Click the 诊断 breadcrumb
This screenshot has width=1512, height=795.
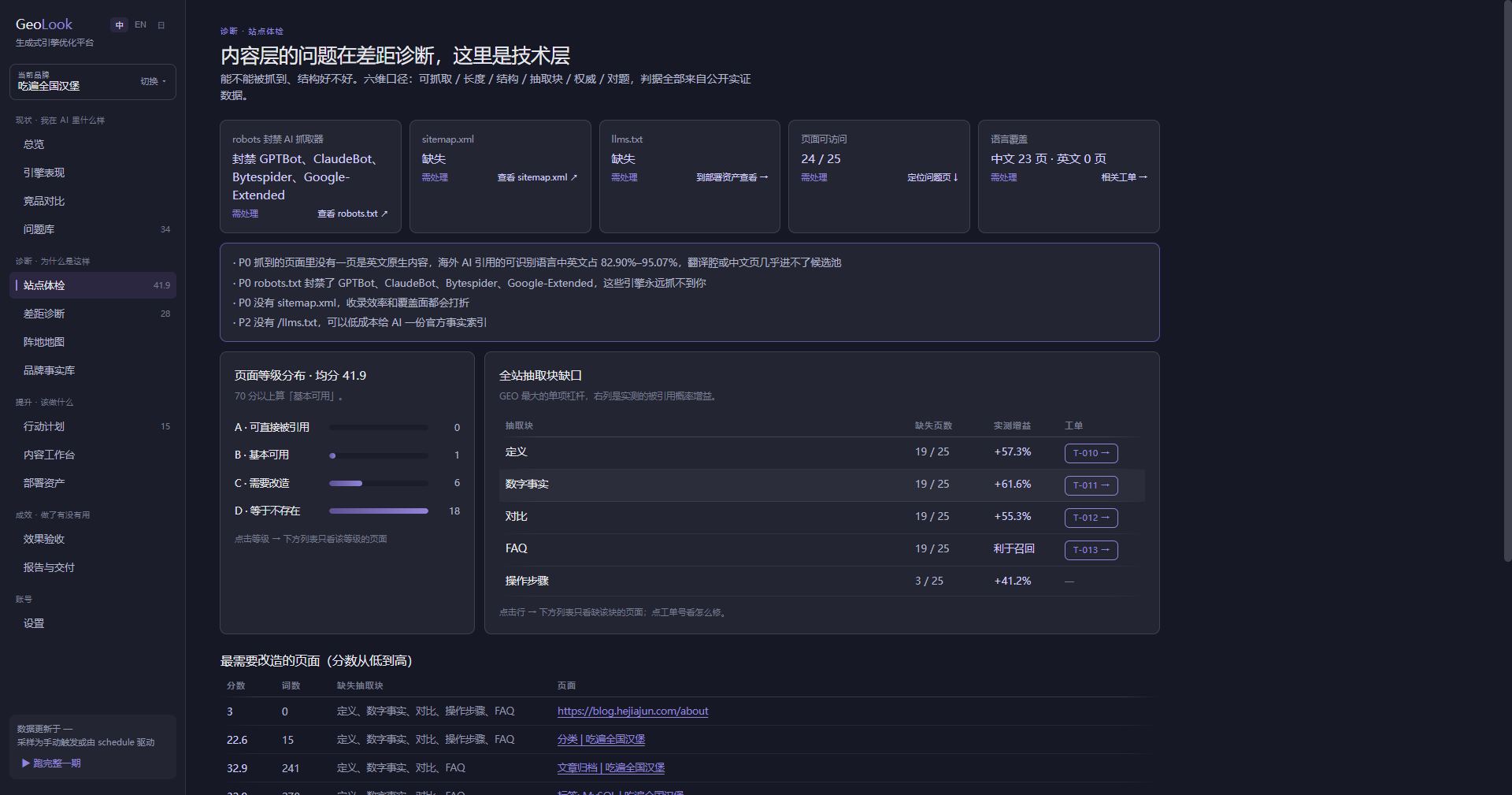pyautogui.click(x=228, y=32)
